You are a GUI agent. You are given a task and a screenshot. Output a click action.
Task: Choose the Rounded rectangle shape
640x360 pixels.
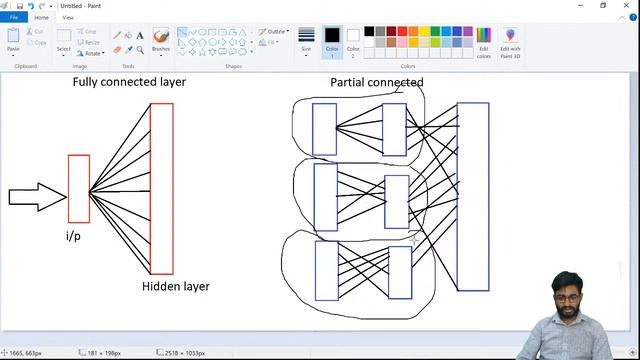(222, 32)
